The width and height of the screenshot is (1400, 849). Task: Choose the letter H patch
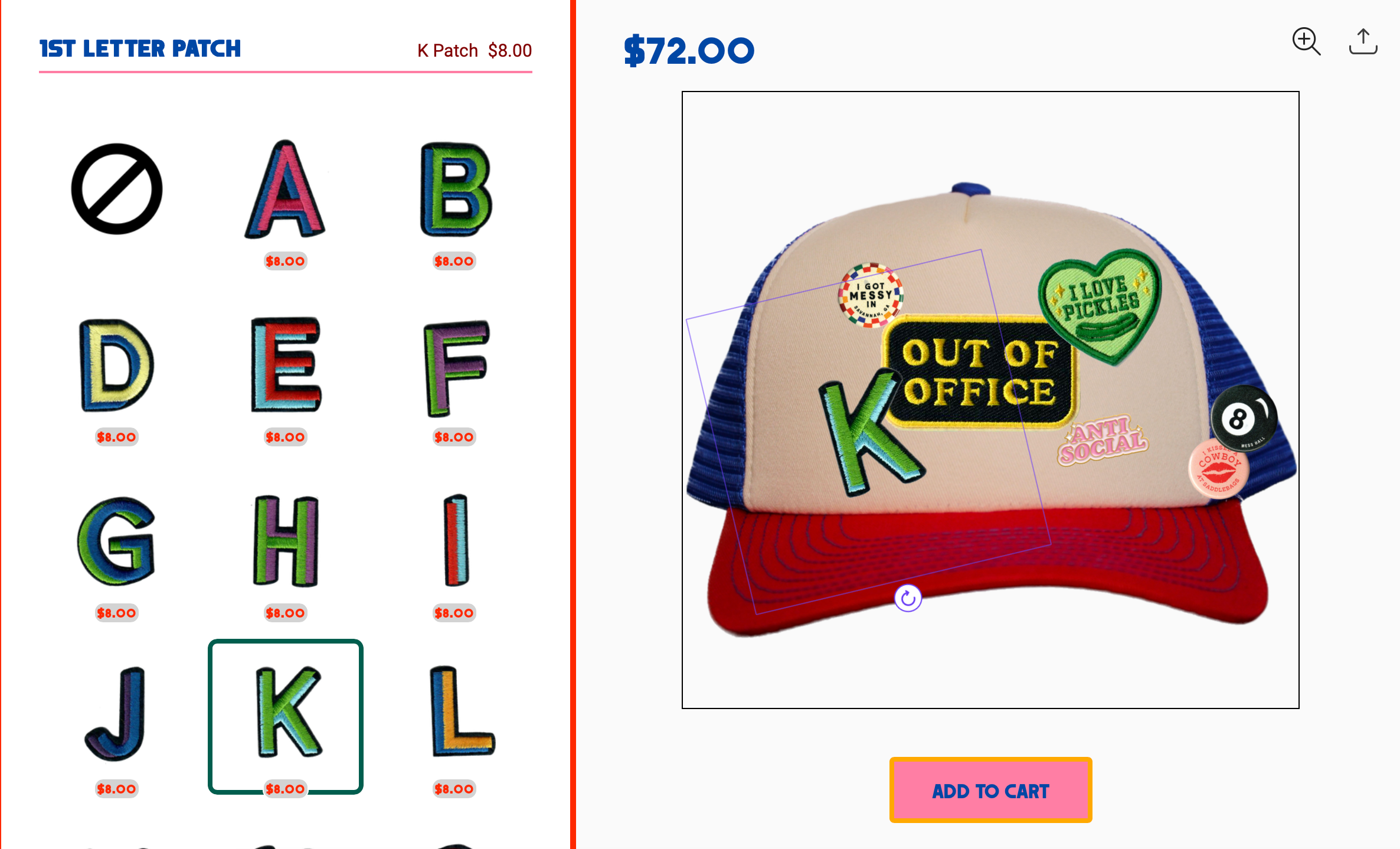[286, 540]
